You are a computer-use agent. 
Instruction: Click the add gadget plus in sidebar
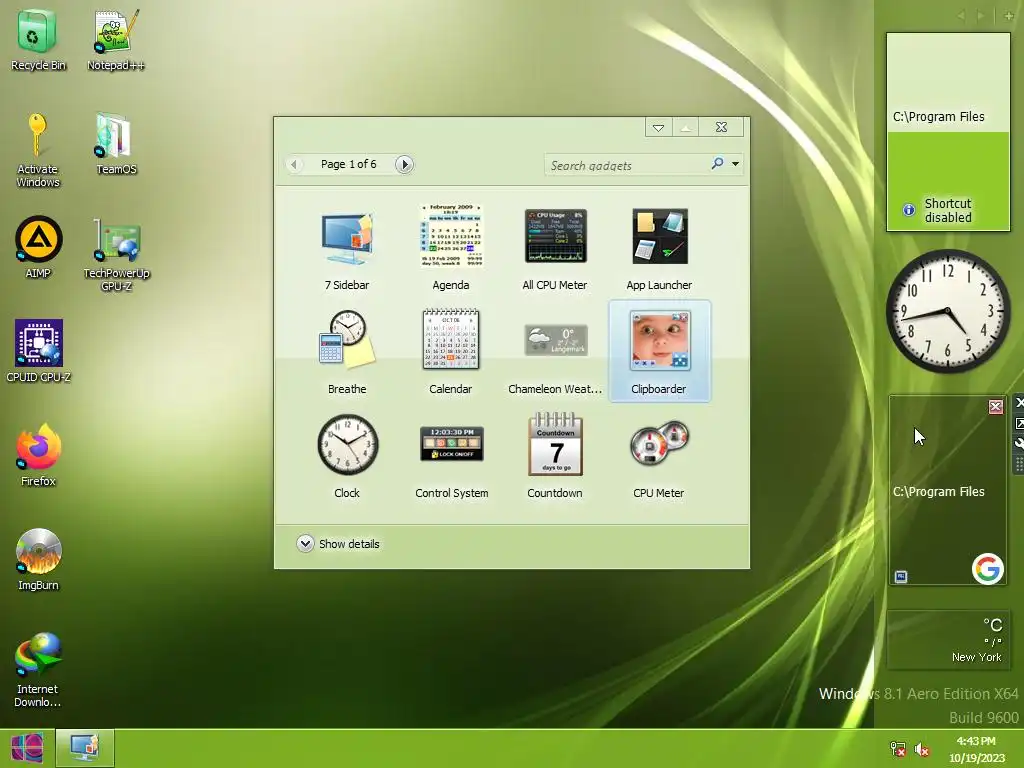[1008, 16]
